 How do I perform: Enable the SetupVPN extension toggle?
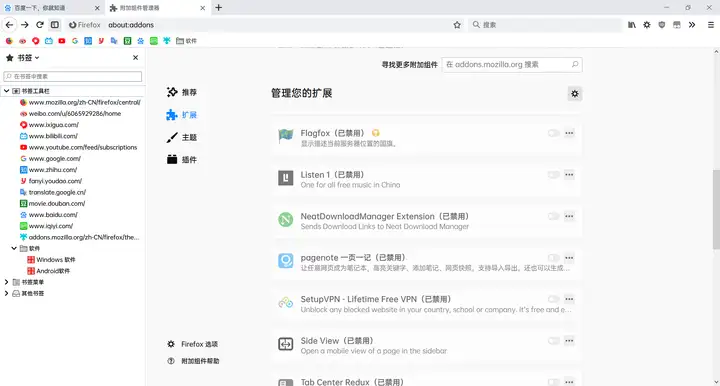[554, 299]
